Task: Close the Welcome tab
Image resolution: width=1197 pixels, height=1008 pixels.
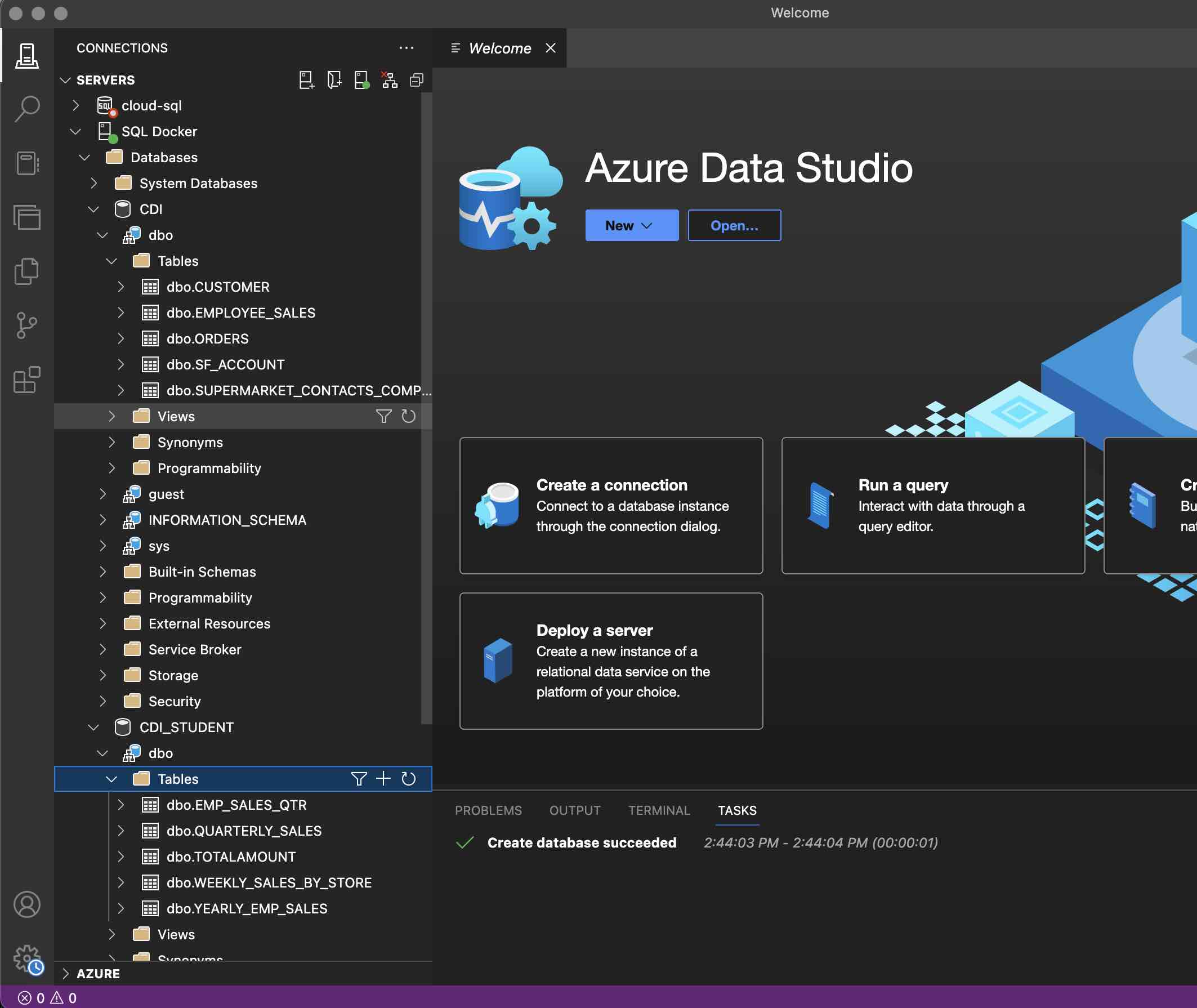Action: click(x=550, y=48)
